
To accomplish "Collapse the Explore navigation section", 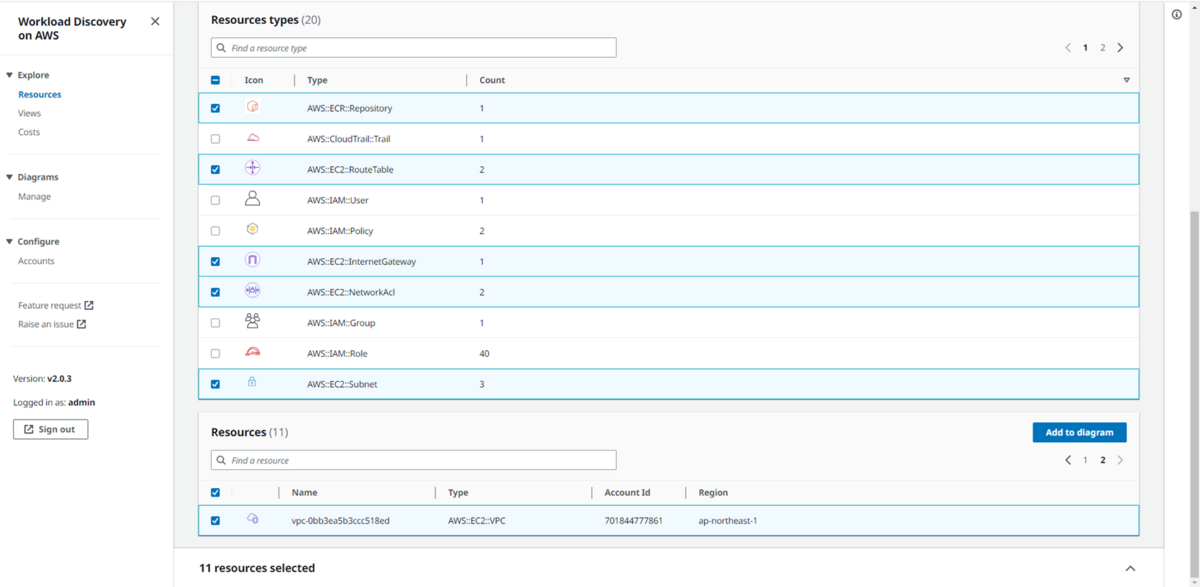I will coord(10,75).
